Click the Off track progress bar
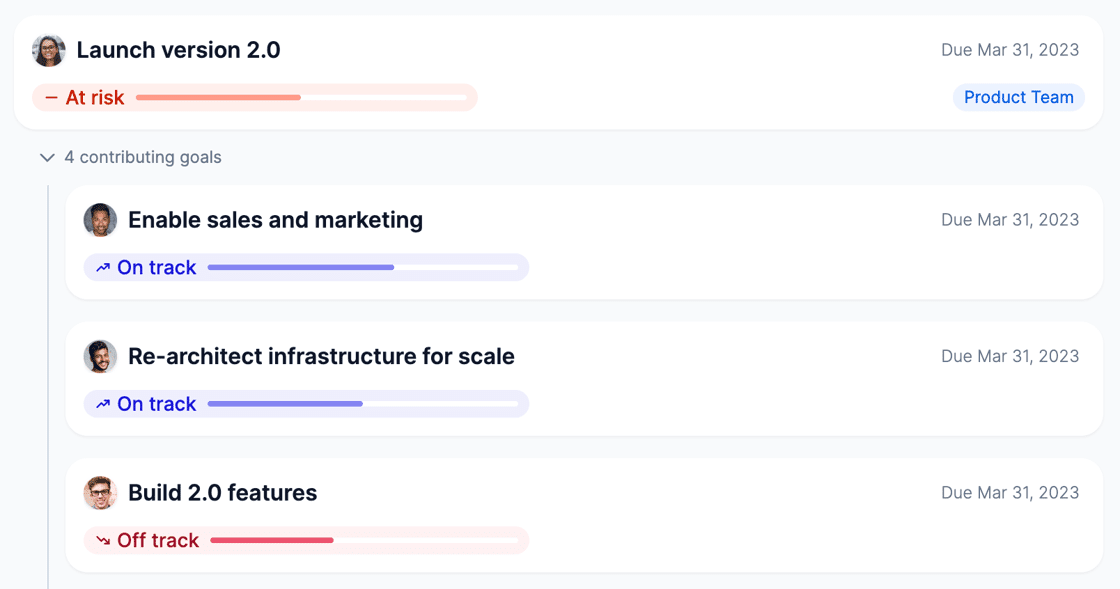The height and width of the screenshot is (589, 1120). (364, 541)
